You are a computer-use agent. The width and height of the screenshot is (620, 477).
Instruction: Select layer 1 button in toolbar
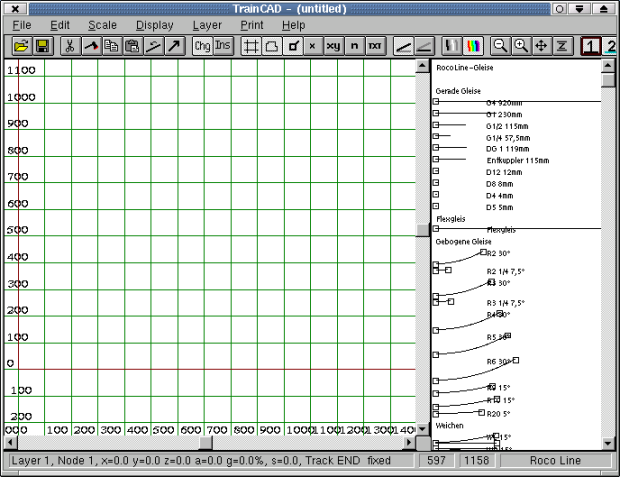coord(591,46)
